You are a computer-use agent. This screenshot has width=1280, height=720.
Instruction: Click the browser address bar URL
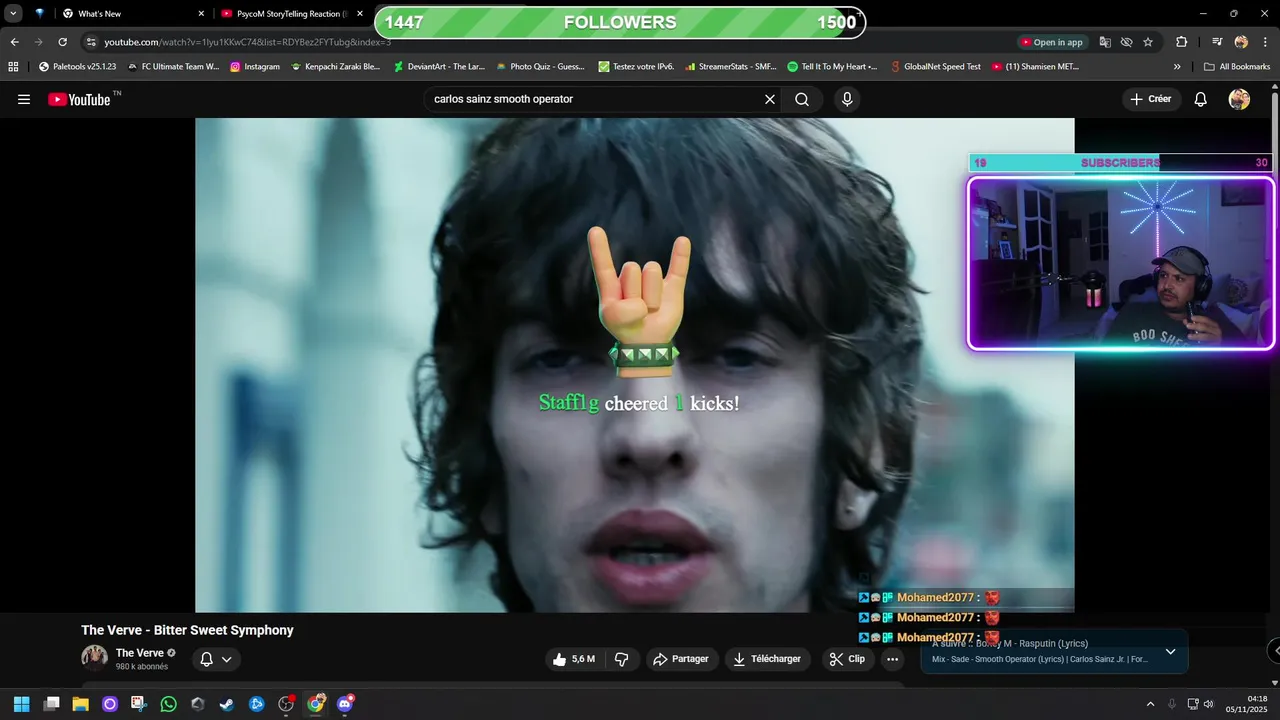[247, 42]
